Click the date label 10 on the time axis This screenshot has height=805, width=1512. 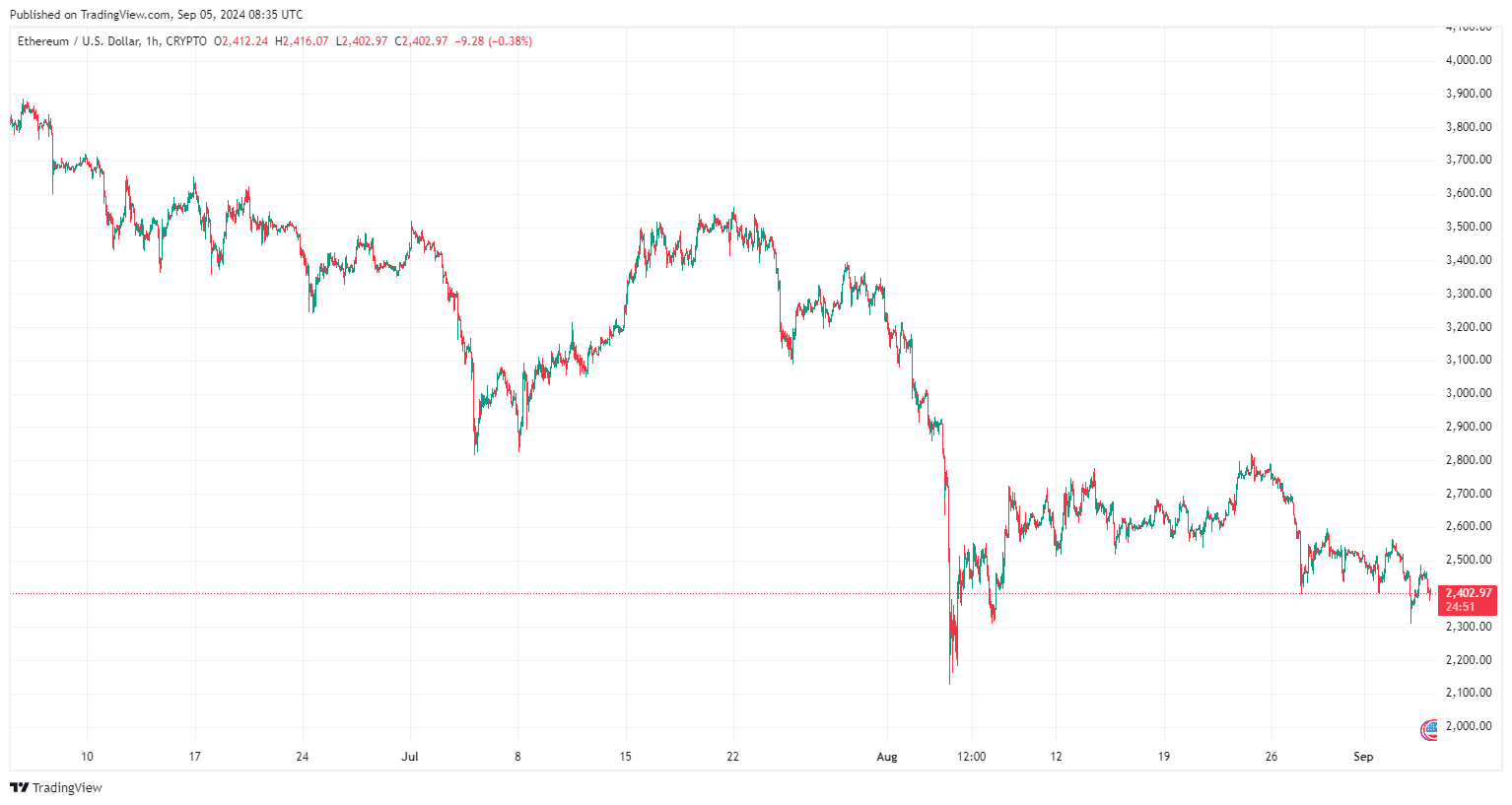point(87,757)
